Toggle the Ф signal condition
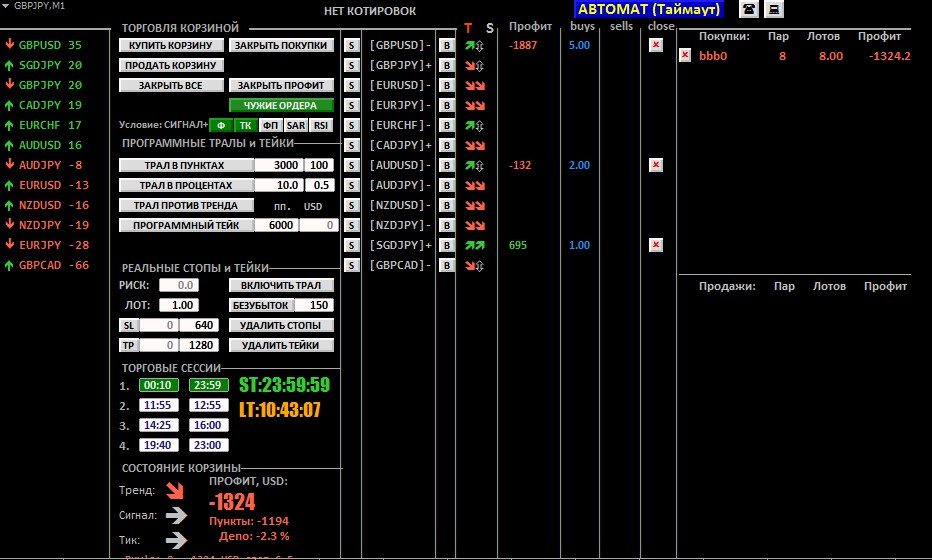This screenshot has width=932, height=560. (x=221, y=125)
